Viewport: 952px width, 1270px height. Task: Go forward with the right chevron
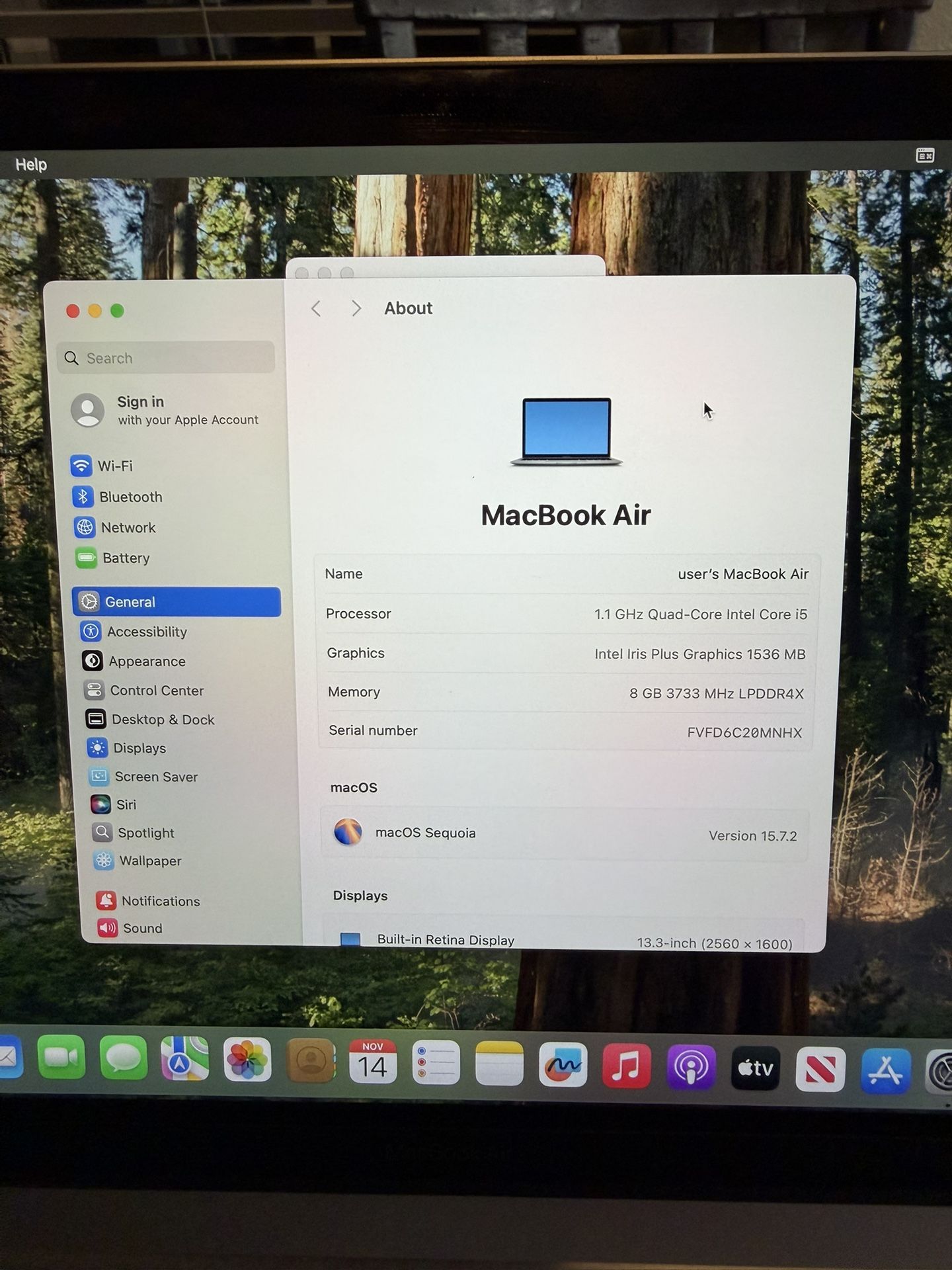(356, 308)
